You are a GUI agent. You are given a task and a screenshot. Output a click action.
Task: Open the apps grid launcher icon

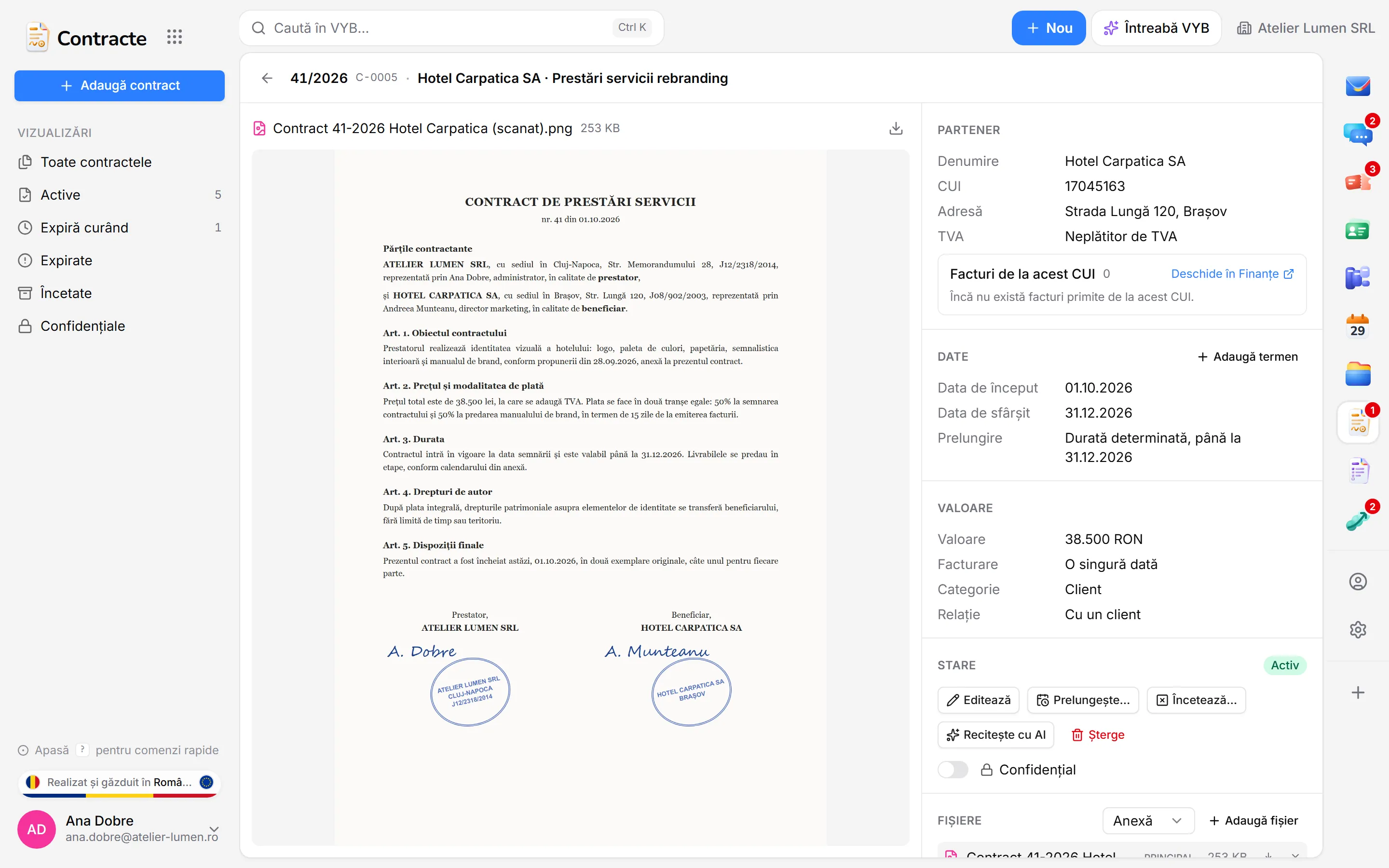[x=175, y=37]
